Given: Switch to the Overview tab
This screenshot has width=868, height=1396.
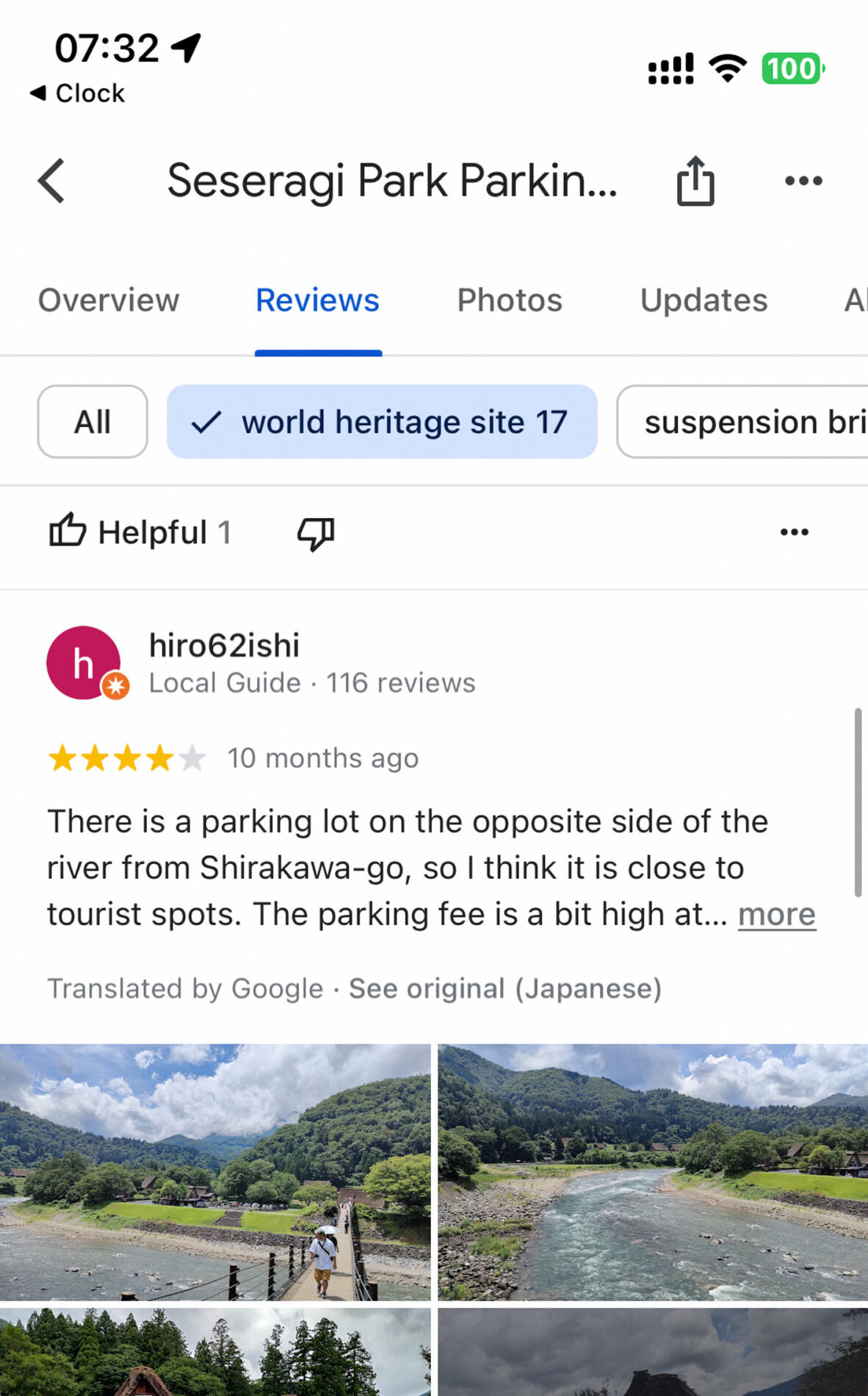Looking at the screenshot, I should pos(109,301).
